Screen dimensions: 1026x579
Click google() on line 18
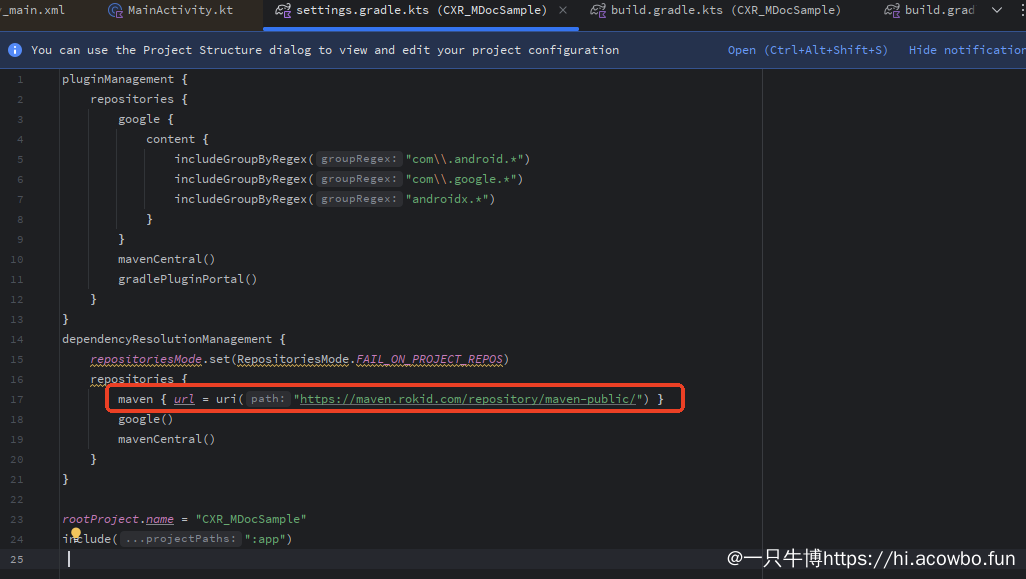pyautogui.click(x=145, y=419)
